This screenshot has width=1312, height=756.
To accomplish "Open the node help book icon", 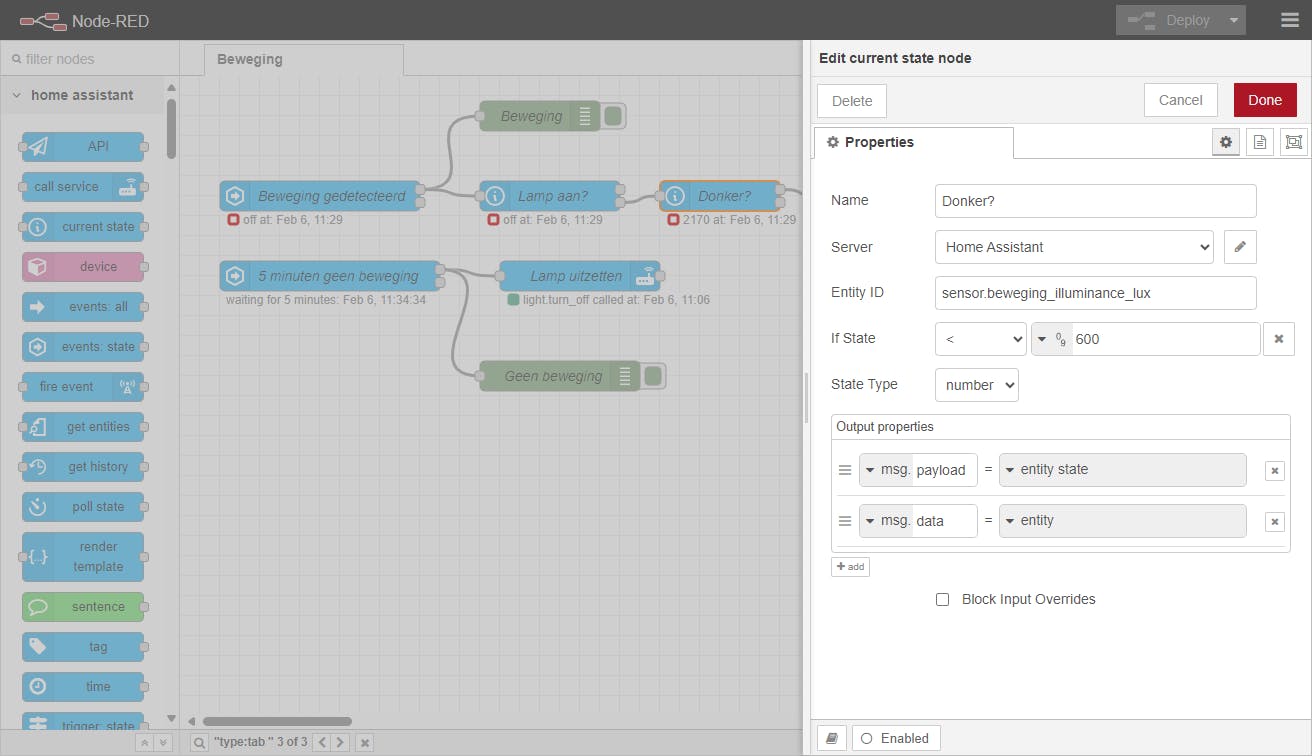I will pos(831,738).
